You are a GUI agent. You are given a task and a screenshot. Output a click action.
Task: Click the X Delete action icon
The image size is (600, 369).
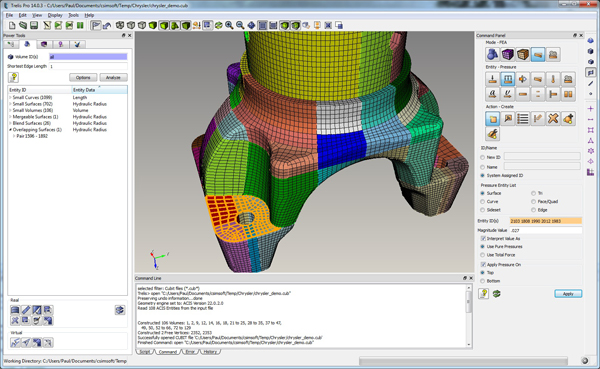(553, 119)
